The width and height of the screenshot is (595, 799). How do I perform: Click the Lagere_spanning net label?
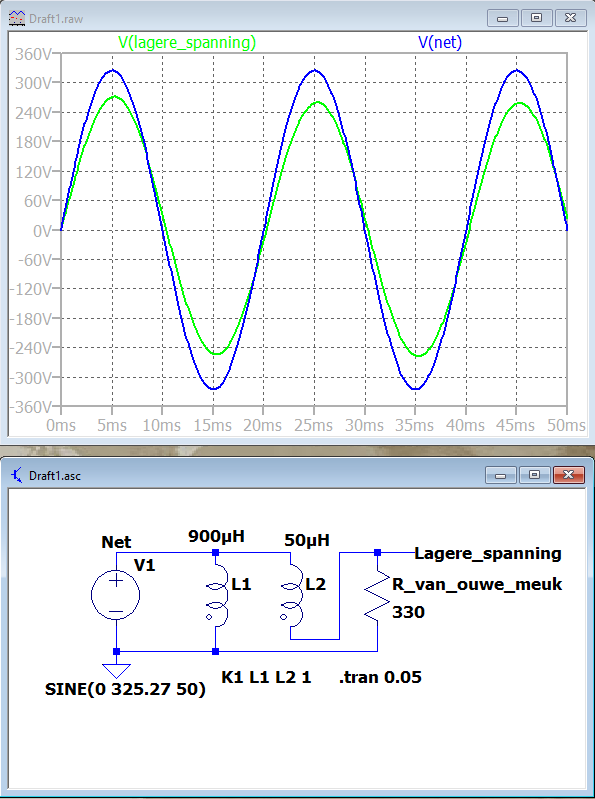pos(488,553)
